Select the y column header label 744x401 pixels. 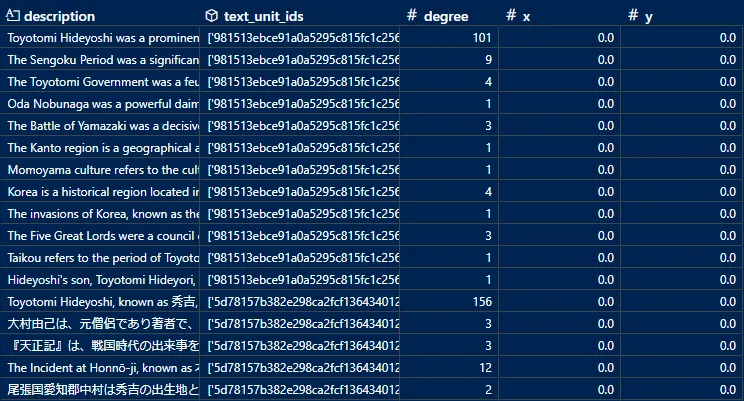click(649, 18)
